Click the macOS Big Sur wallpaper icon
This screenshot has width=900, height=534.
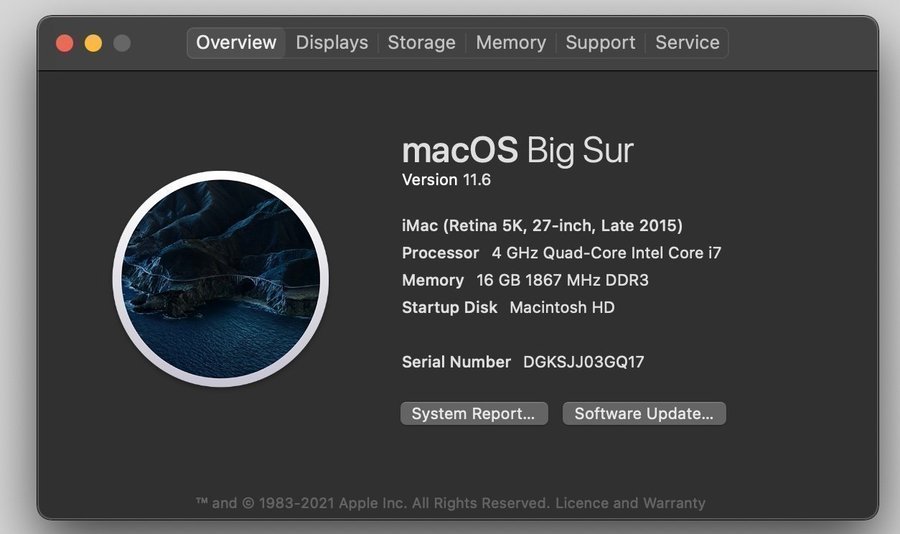[220, 278]
